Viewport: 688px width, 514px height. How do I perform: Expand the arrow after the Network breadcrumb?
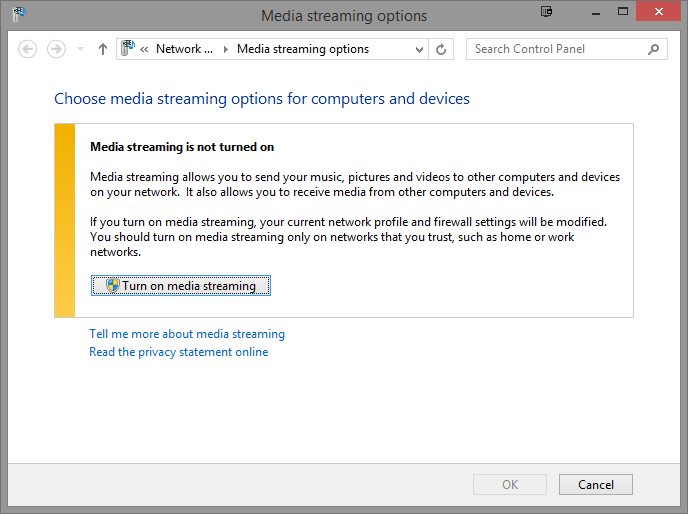(x=225, y=49)
